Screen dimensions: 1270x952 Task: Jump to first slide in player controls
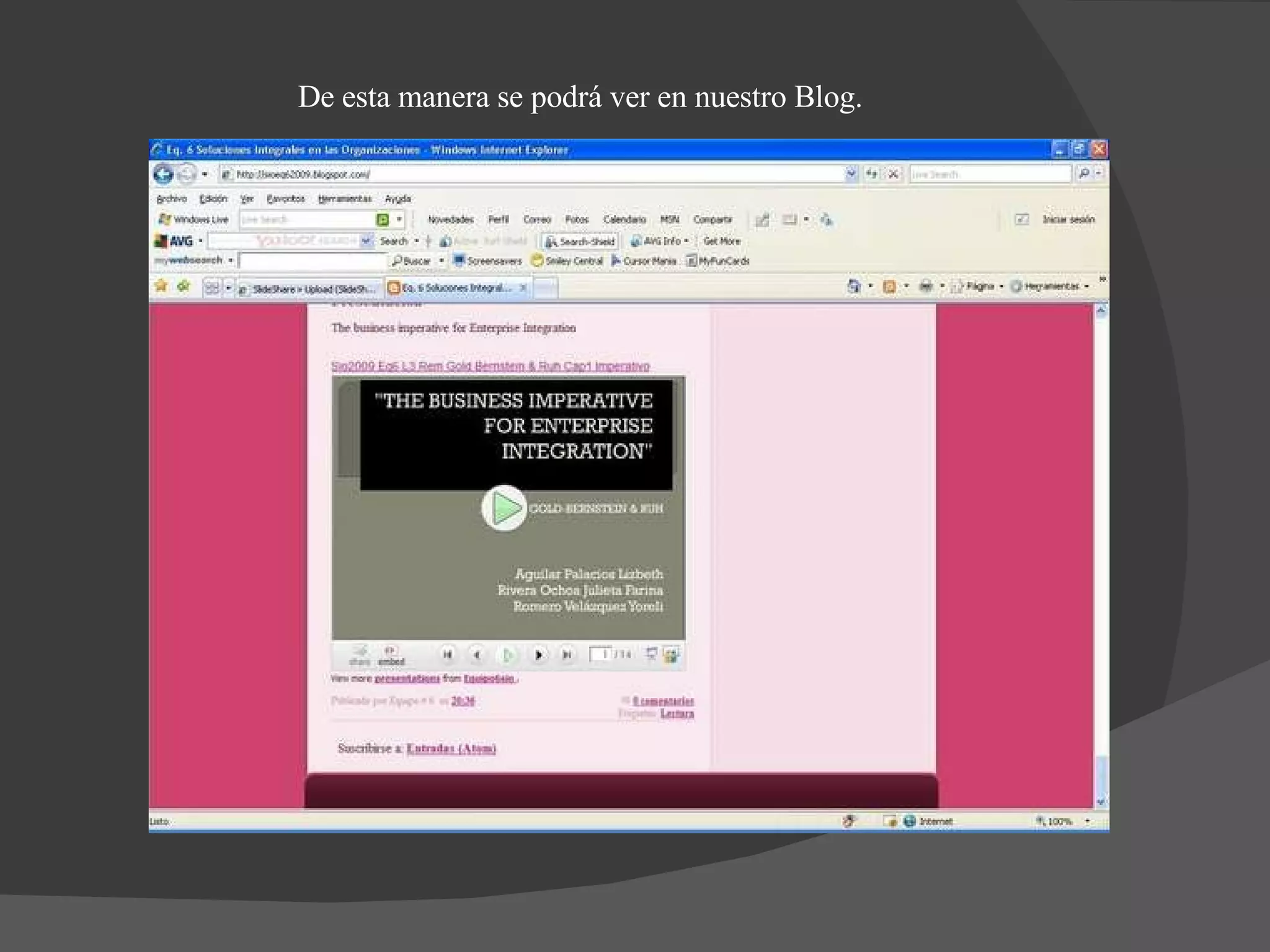pyautogui.click(x=447, y=654)
